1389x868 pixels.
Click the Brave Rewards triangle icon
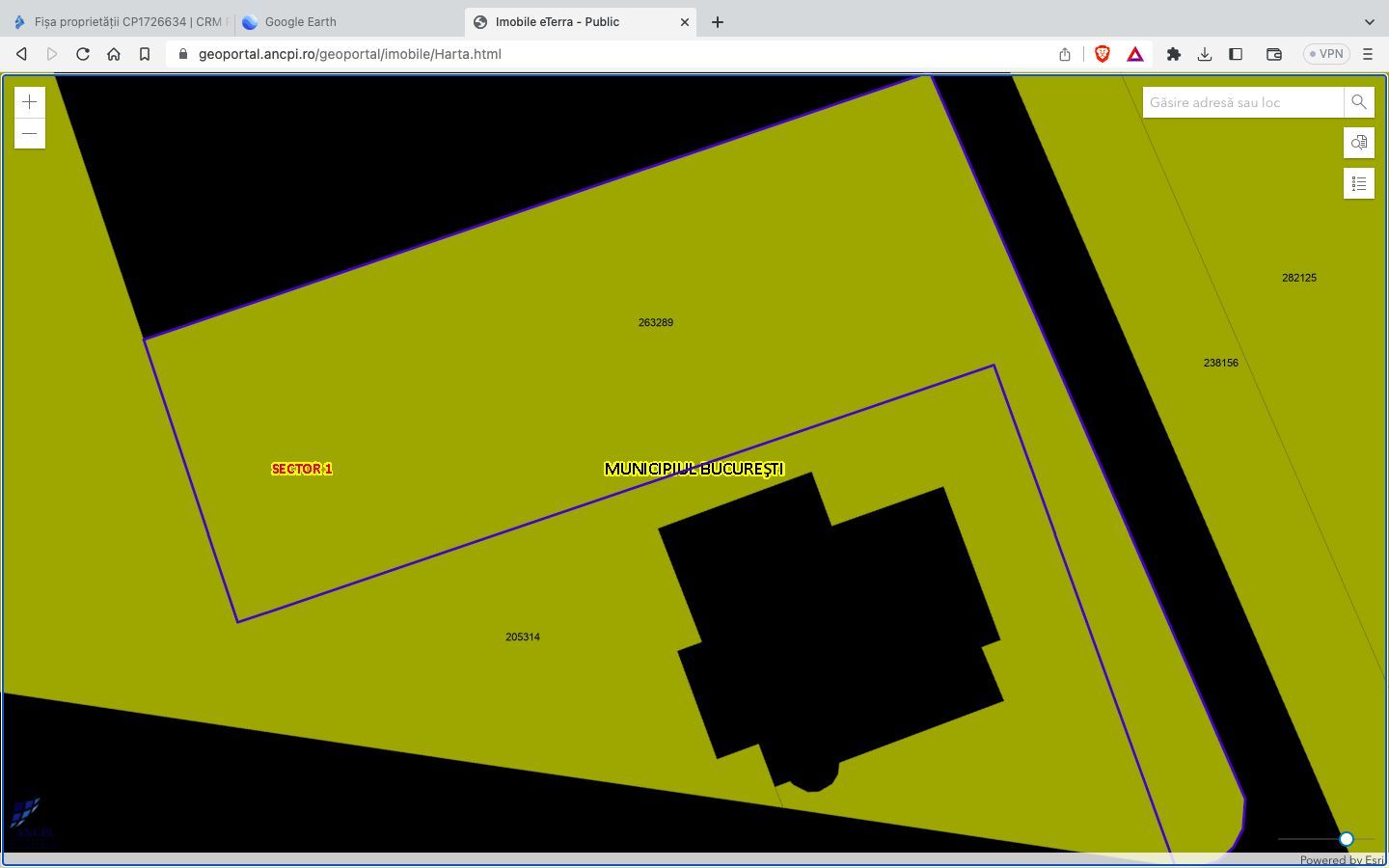pos(1135,54)
